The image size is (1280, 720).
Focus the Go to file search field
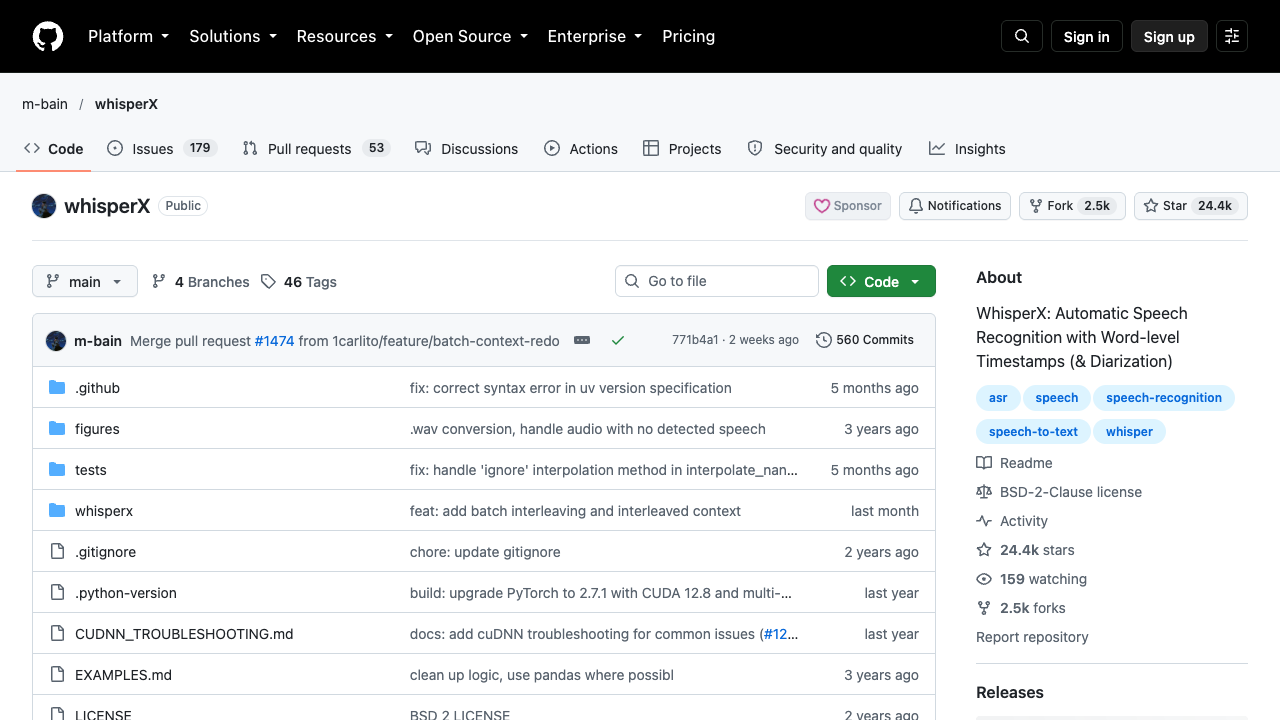(717, 281)
